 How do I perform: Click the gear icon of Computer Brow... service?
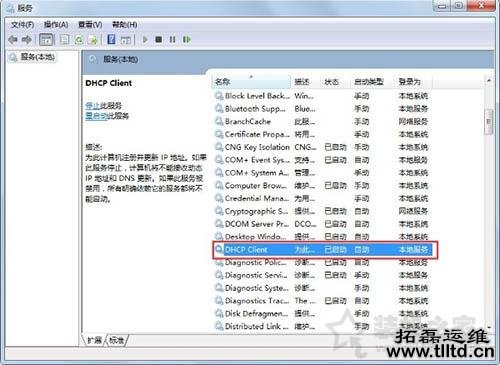(x=219, y=185)
